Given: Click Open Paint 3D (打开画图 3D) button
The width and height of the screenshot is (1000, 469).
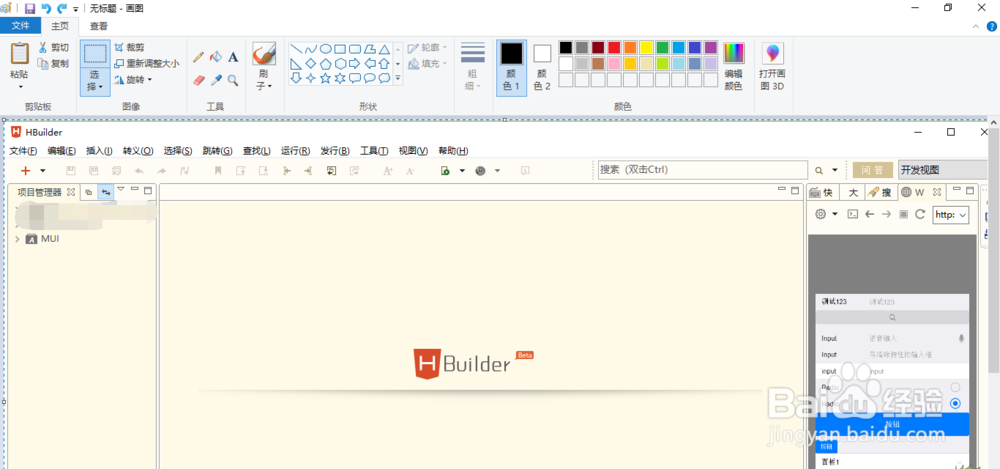Looking at the screenshot, I should pos(772,68).
